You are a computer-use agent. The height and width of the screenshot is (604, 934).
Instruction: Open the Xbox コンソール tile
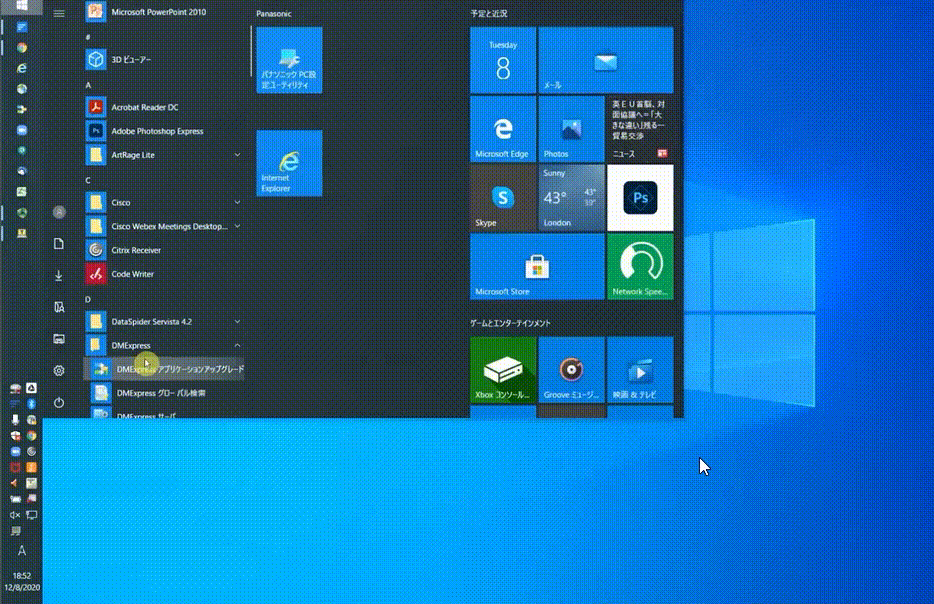click(503, 370)
